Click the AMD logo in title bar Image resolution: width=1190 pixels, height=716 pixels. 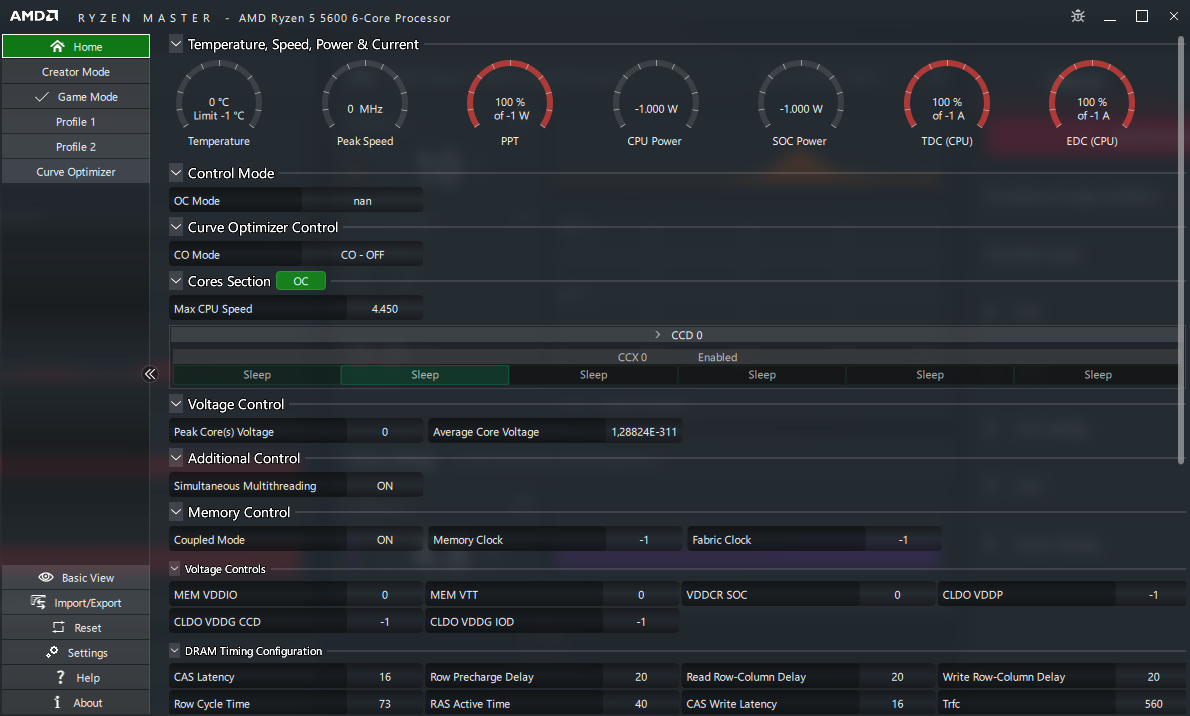click(x=33, y=16)
